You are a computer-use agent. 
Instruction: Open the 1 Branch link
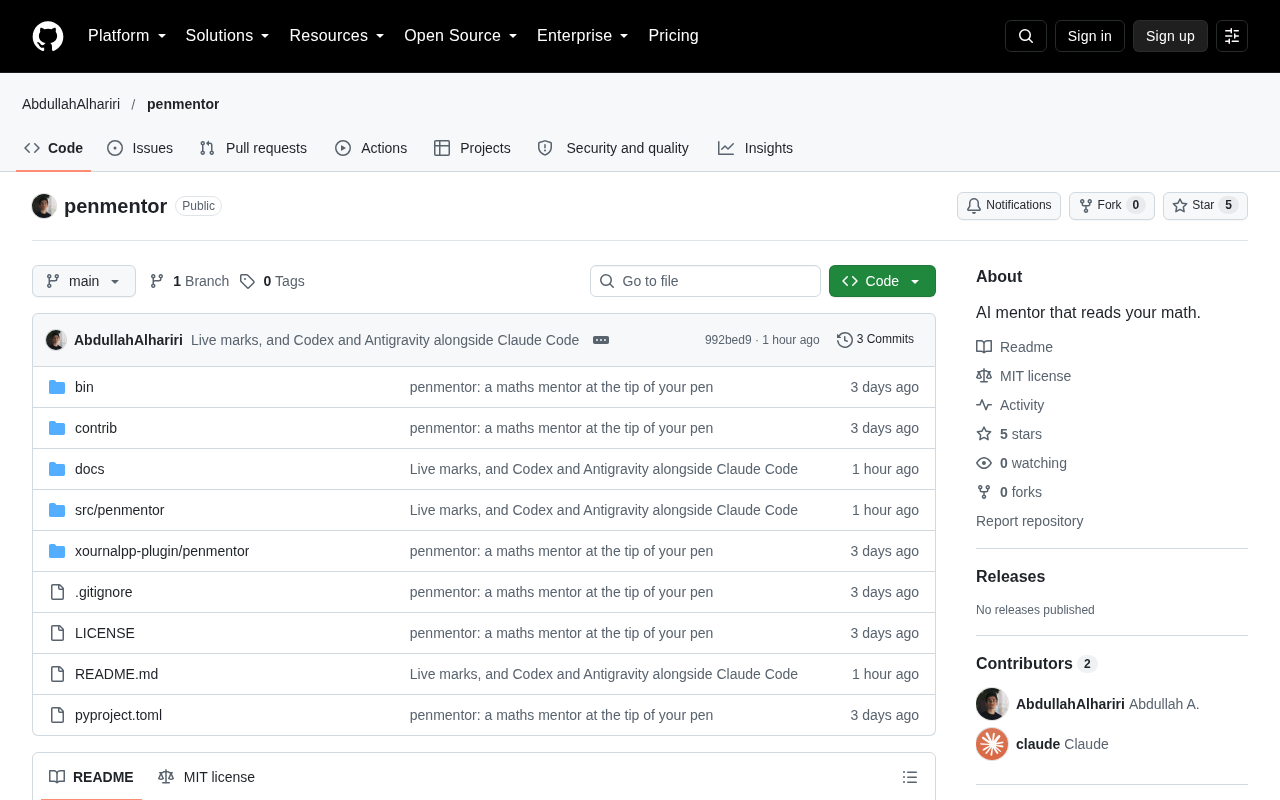coord(189,281)
